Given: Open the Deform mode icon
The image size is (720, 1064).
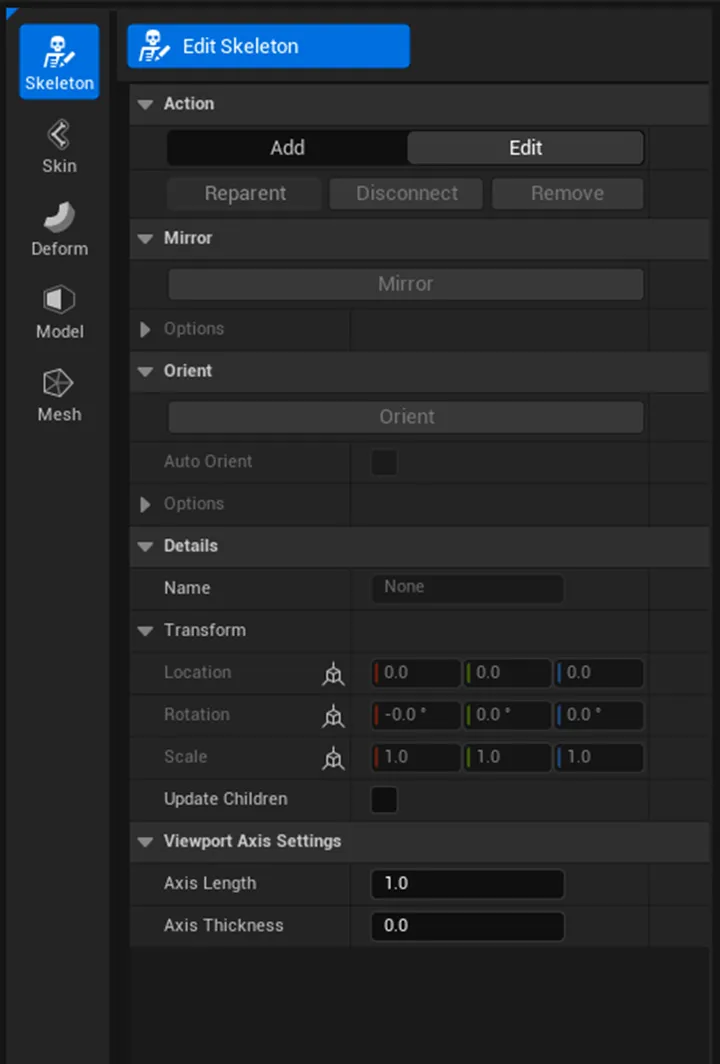Looking at the screenshot, I should (x=59, y=228).
